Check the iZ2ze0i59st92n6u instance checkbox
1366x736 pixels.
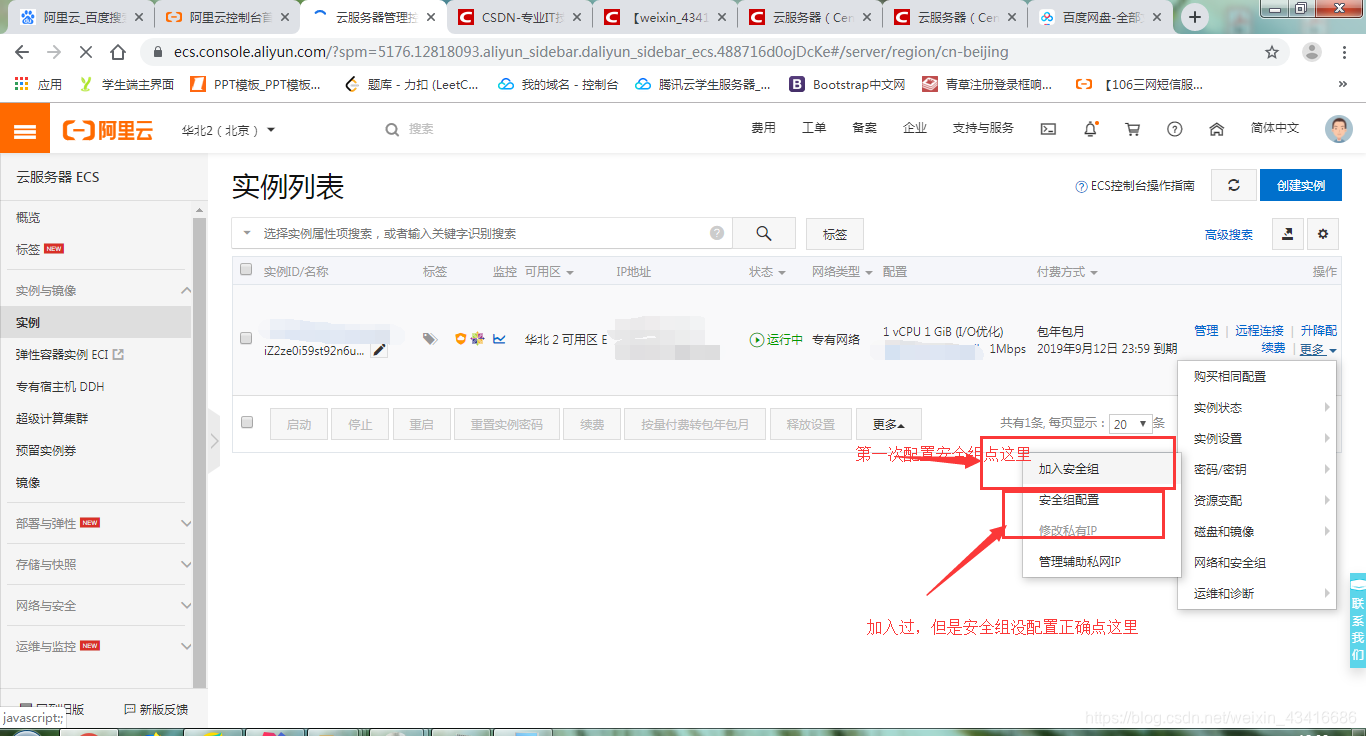pyautogui.click(x=246, y=338)
